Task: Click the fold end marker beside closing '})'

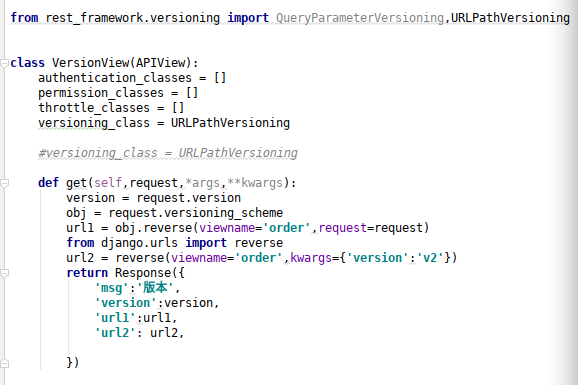Action: (4, 363)
